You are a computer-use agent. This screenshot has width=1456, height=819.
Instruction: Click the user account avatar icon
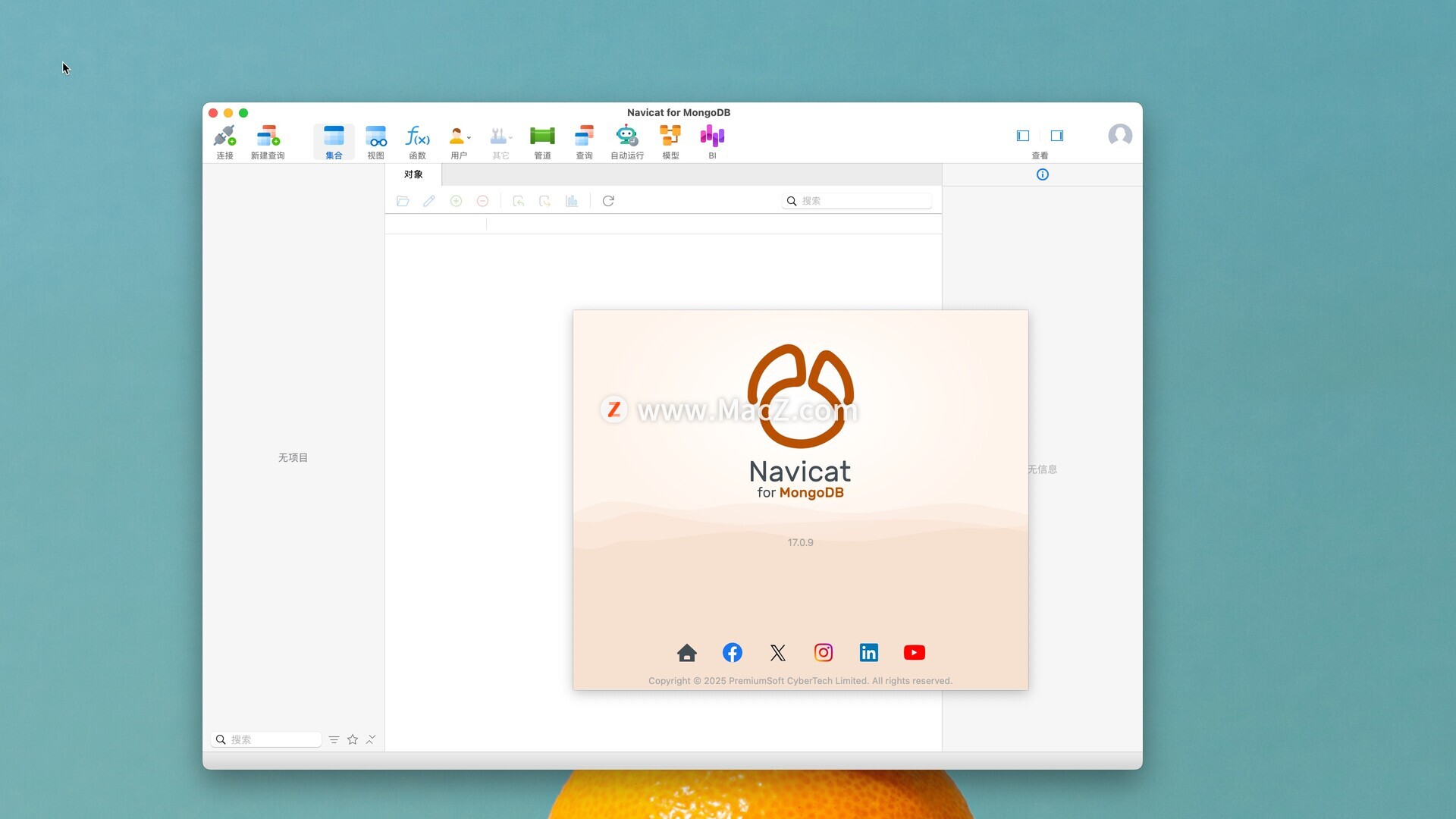click(1120, 136)
